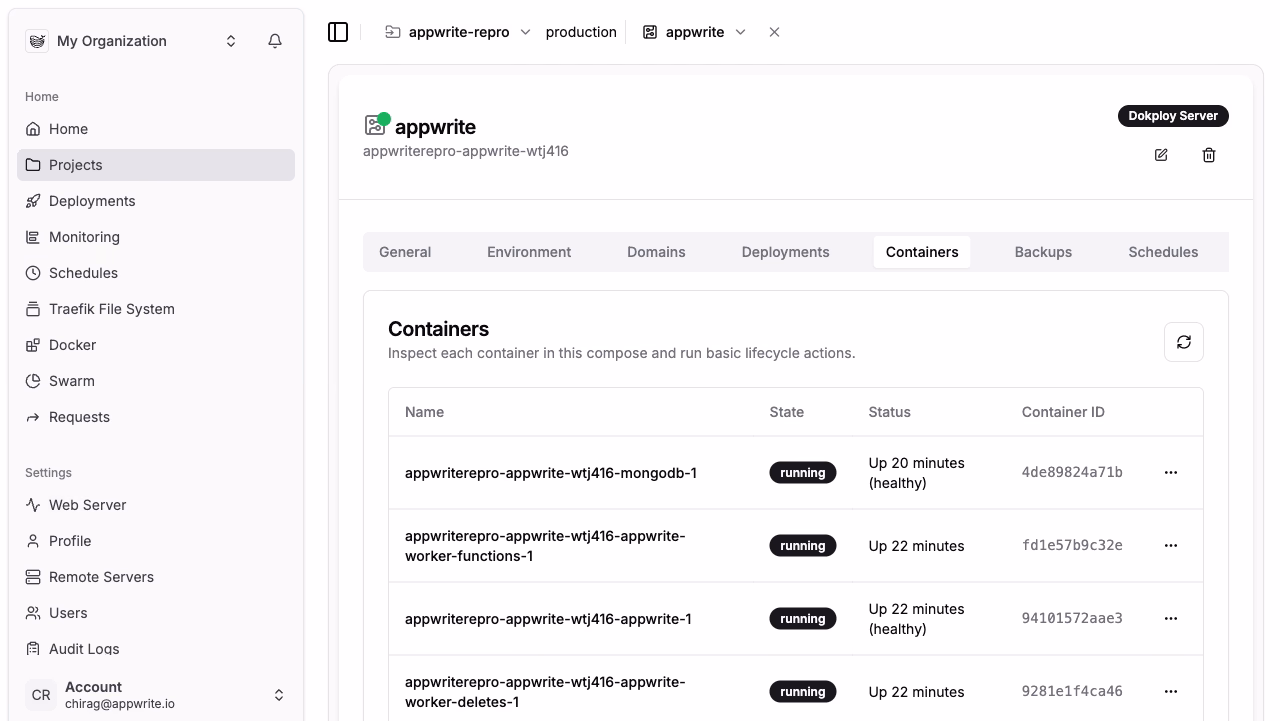Click container name ending appwrite-worker-deletes-1
This screenshot has width=1280, height=721.
545,692
